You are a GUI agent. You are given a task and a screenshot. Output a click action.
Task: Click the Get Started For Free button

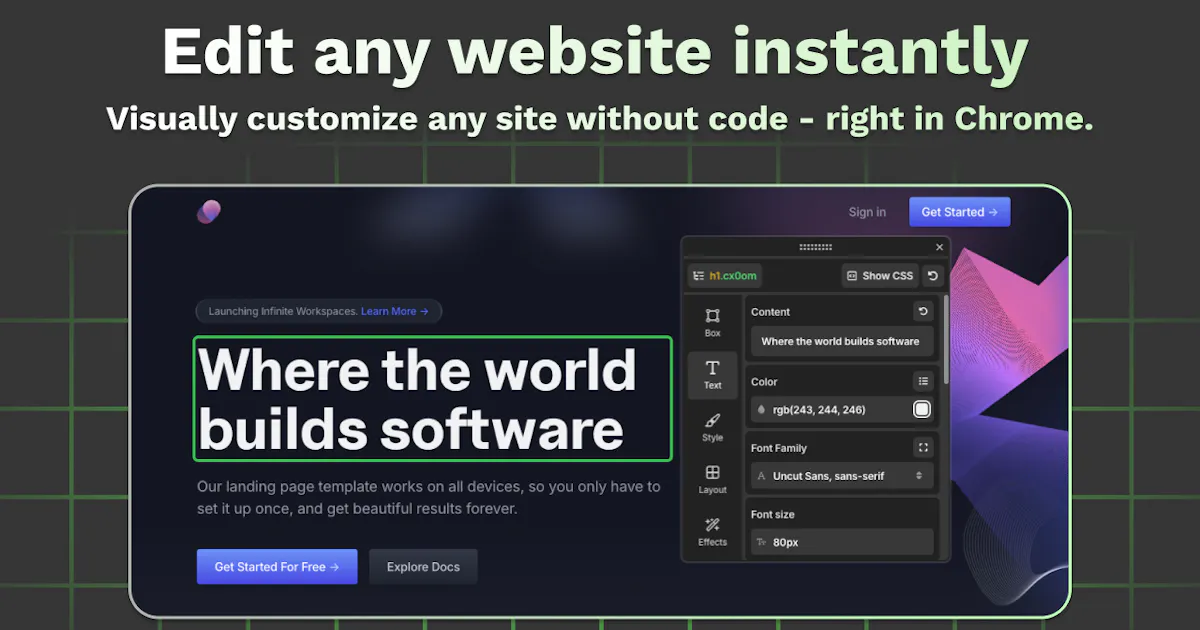tap(277, 567)
